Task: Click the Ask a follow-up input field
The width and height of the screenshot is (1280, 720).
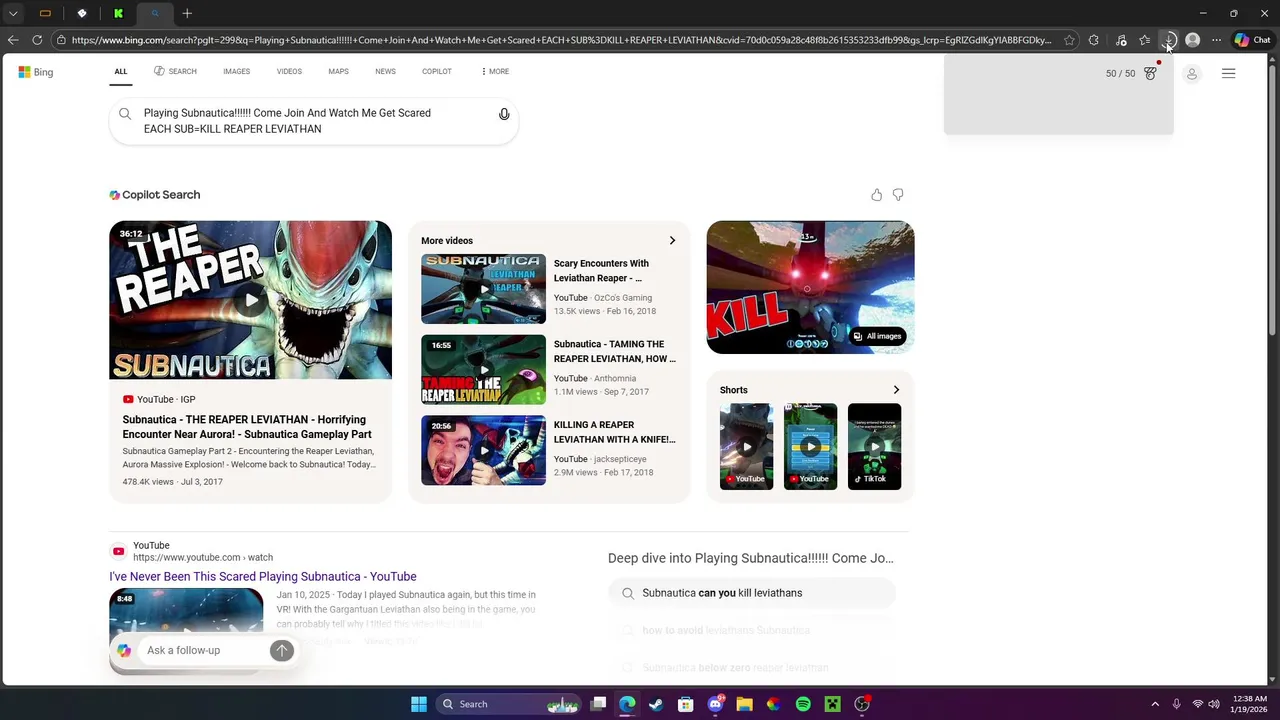Action: tap(205, 650)
